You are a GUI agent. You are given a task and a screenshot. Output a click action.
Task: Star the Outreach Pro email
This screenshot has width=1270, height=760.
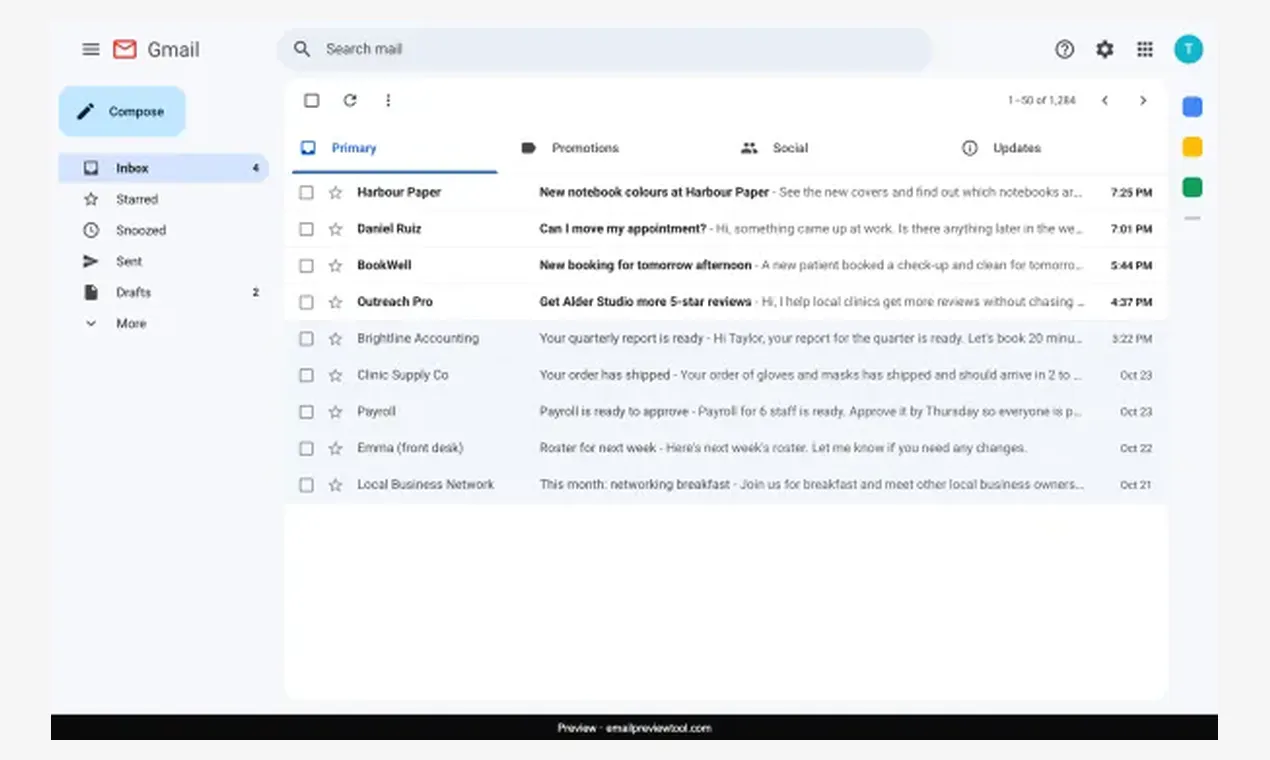pyautogui.click(x=335, y=302)
